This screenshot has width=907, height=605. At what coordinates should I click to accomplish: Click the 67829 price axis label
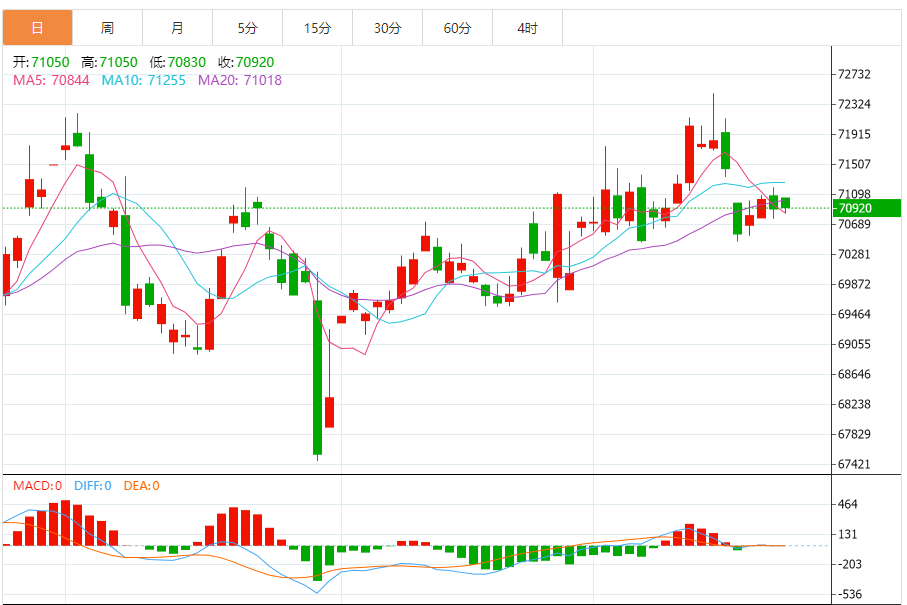(x=854, y=434)
